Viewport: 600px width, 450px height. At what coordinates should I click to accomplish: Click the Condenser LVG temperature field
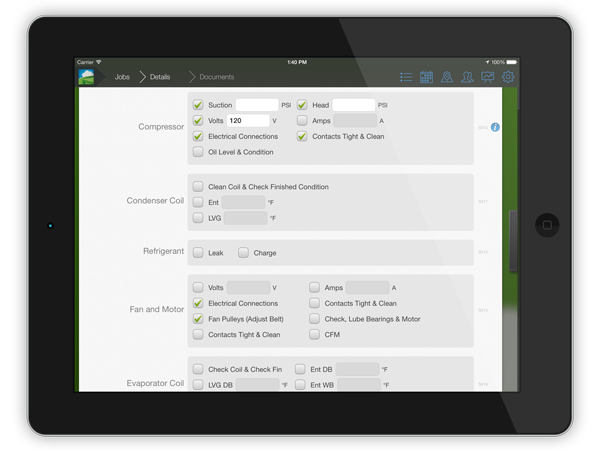tap(245, 218)
